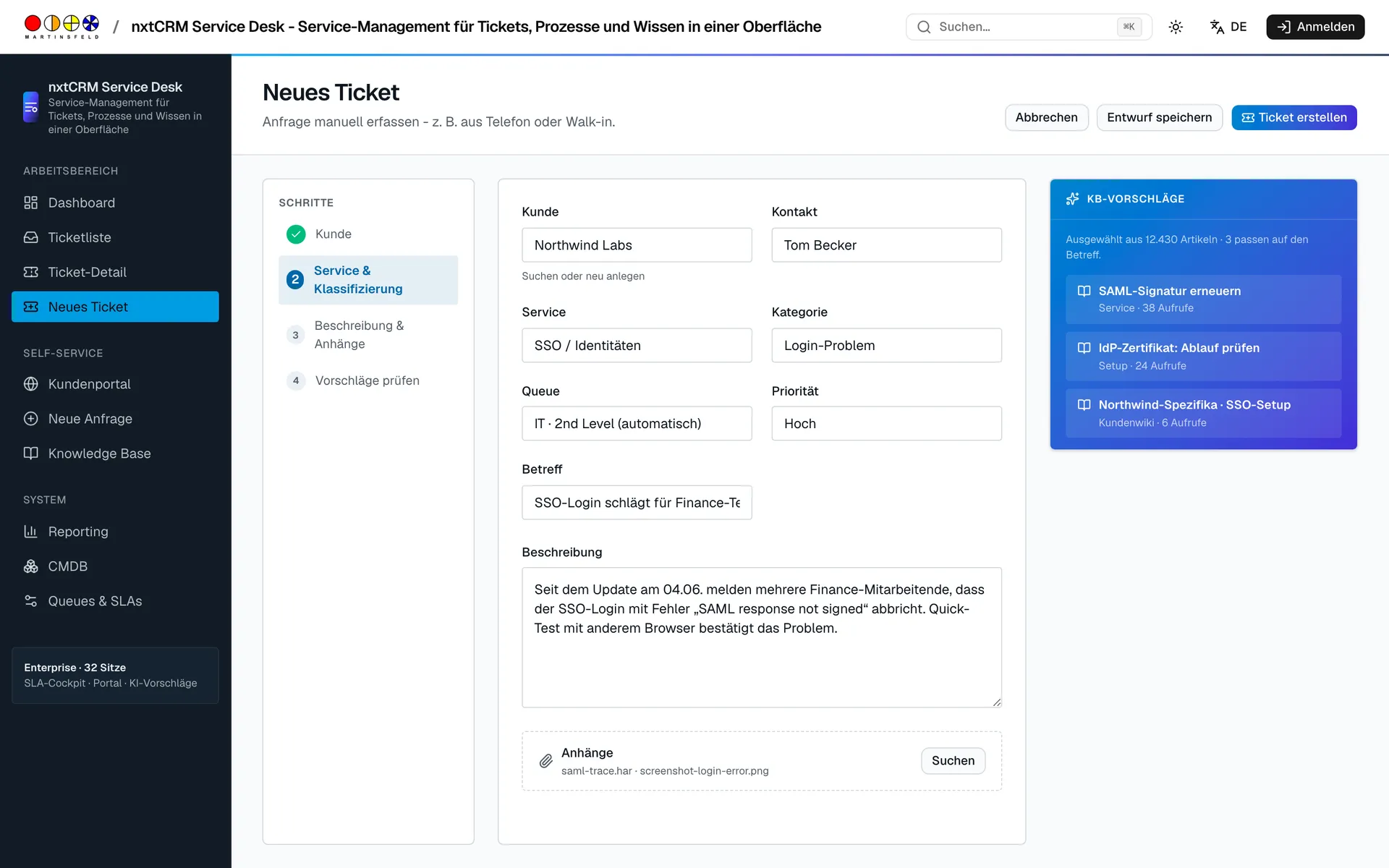The image size is (1389, 868).
Task: Open the Service dropdown SSO / Identitäten
Action: pos(637,346)
